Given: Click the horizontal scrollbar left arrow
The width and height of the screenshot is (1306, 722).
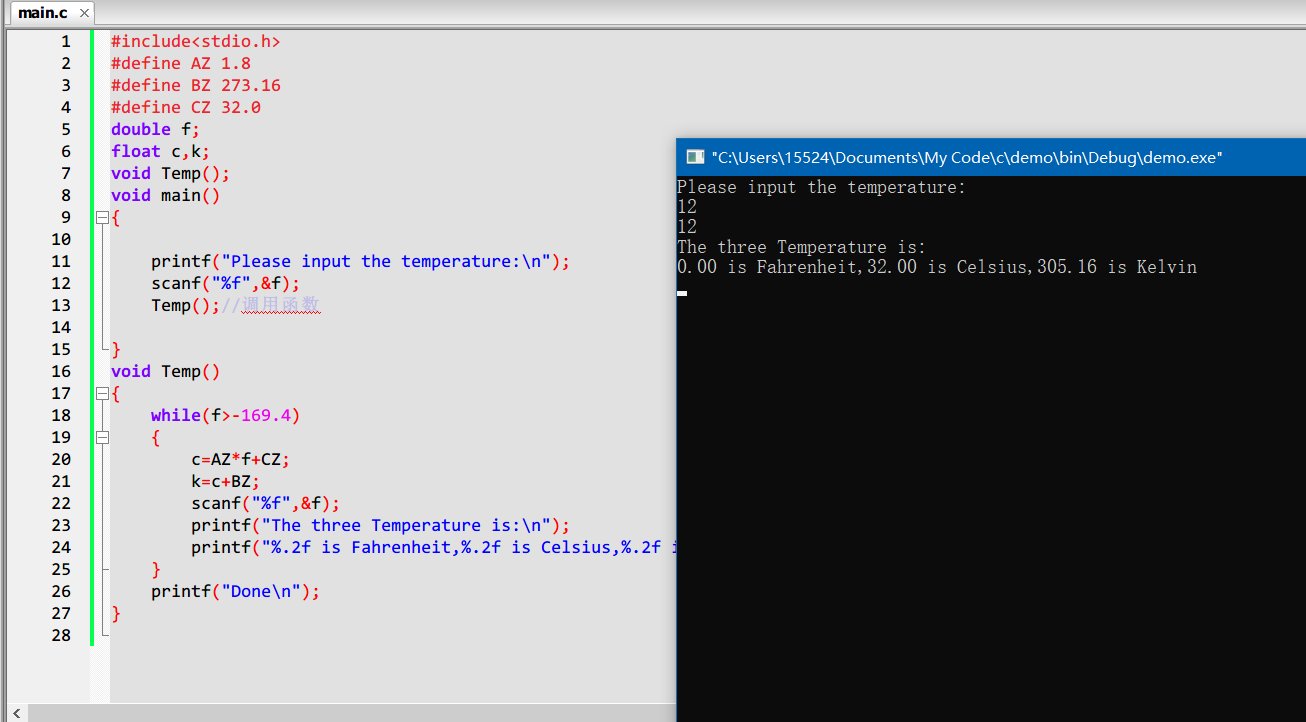Looking at the screenshot, I should 15,712.
